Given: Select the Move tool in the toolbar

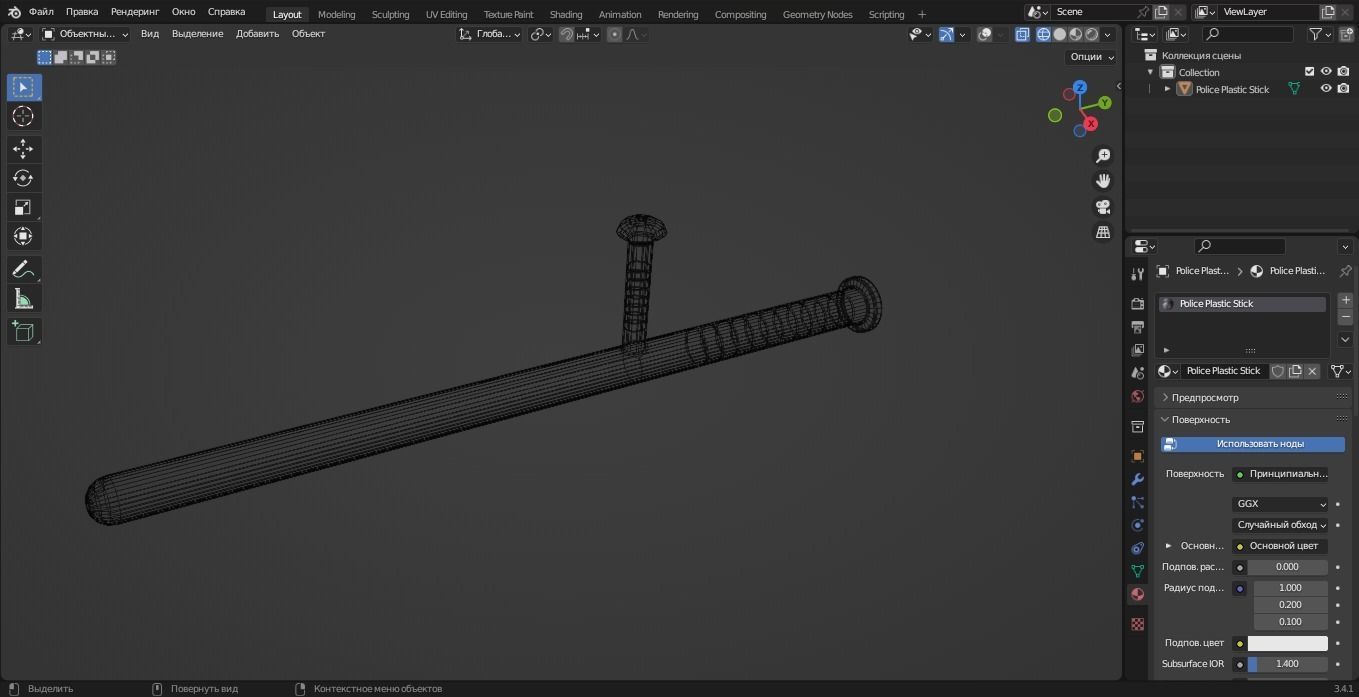Looking at the screenshot, I should 22,148.
